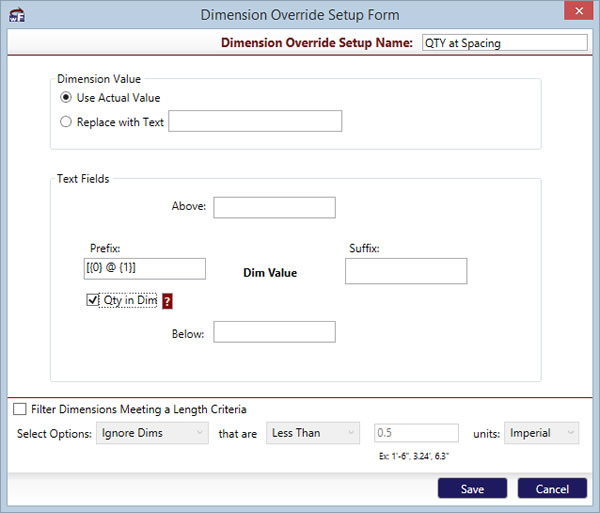Open the Ignore Dims dropdown
The width and height of the screenshot is (600, 513).
[x=152, y=433]
